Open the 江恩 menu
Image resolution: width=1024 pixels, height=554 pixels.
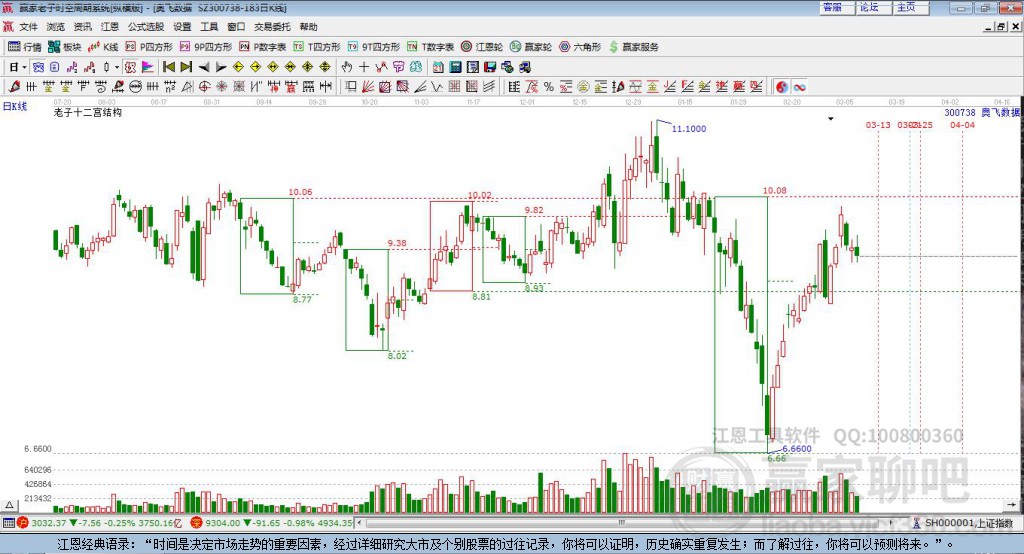[x=110, y=27]
